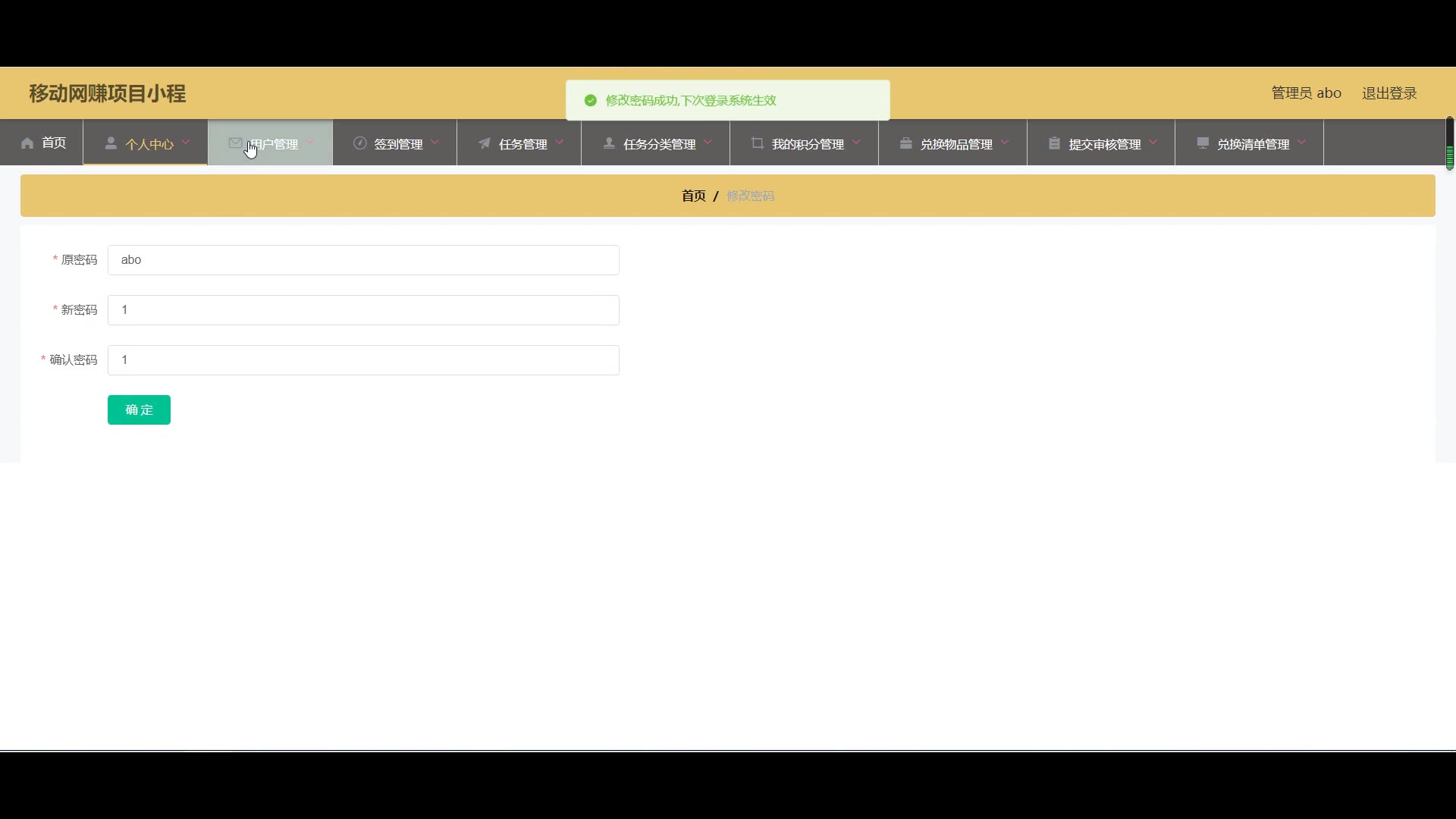Click the crop icon in 我的积分管理
1456x819 pixels.
757,143
